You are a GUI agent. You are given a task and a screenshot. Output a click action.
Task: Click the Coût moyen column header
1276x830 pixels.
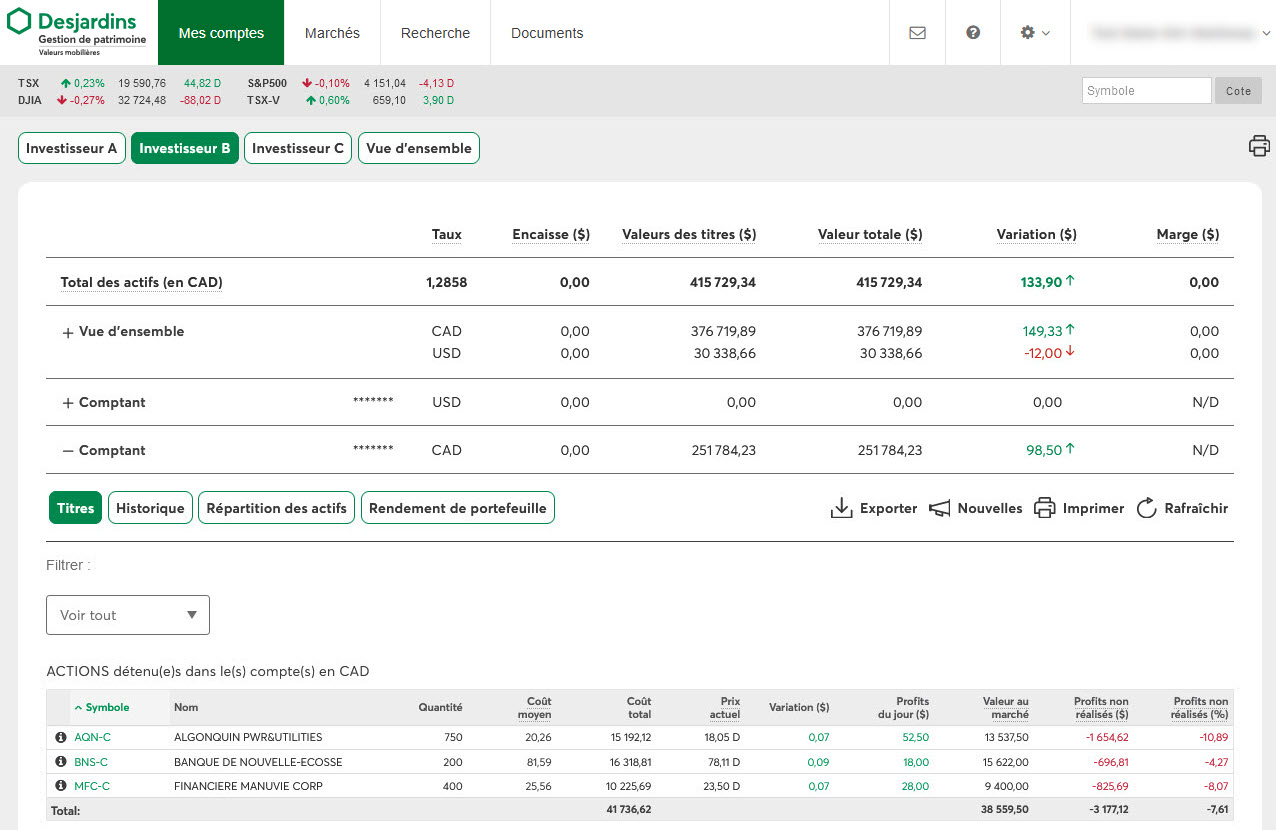[x=534, y=708]
